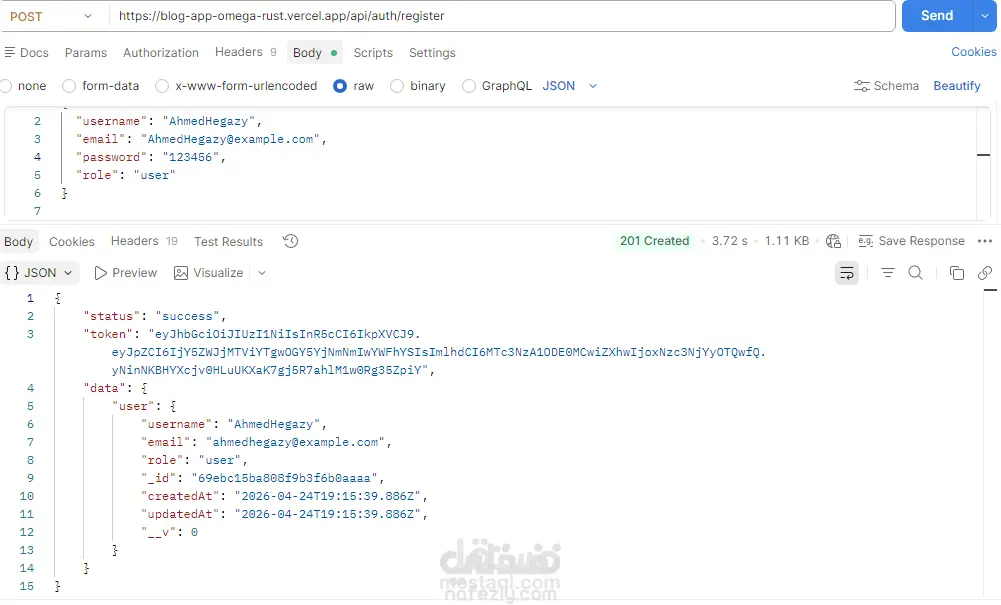Search within response body
The width and height of the screenshot is (1001, 605).
915,273
